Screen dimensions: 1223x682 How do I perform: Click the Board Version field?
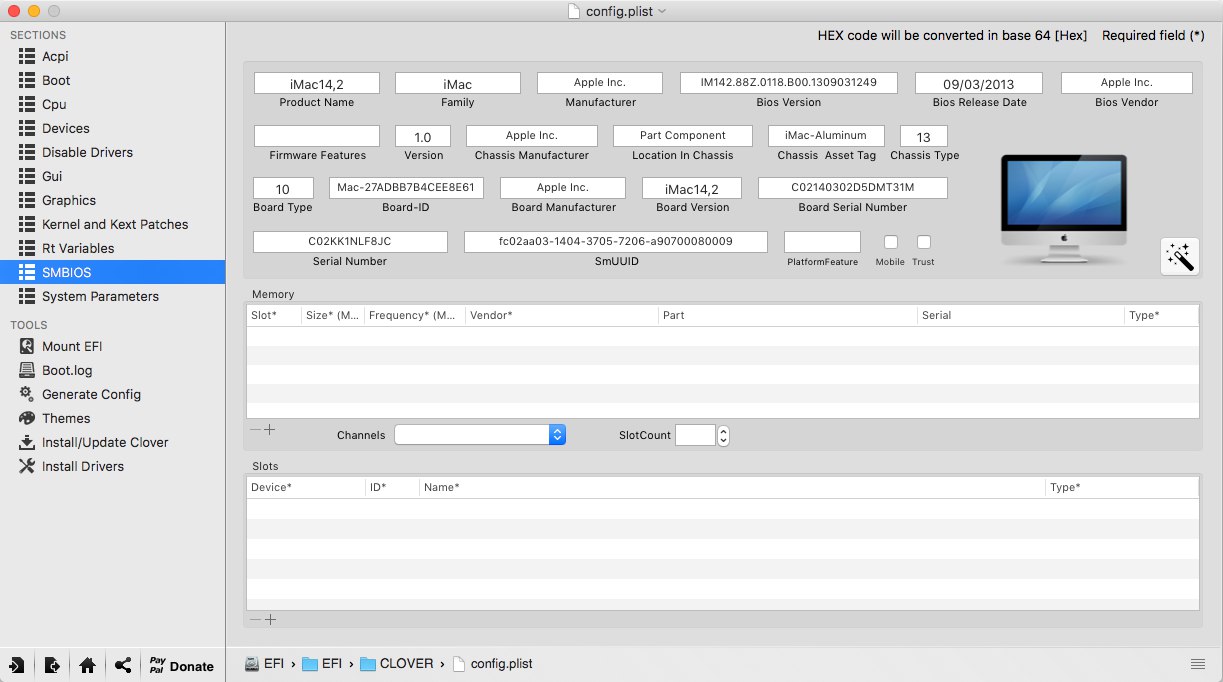point(692,188)
